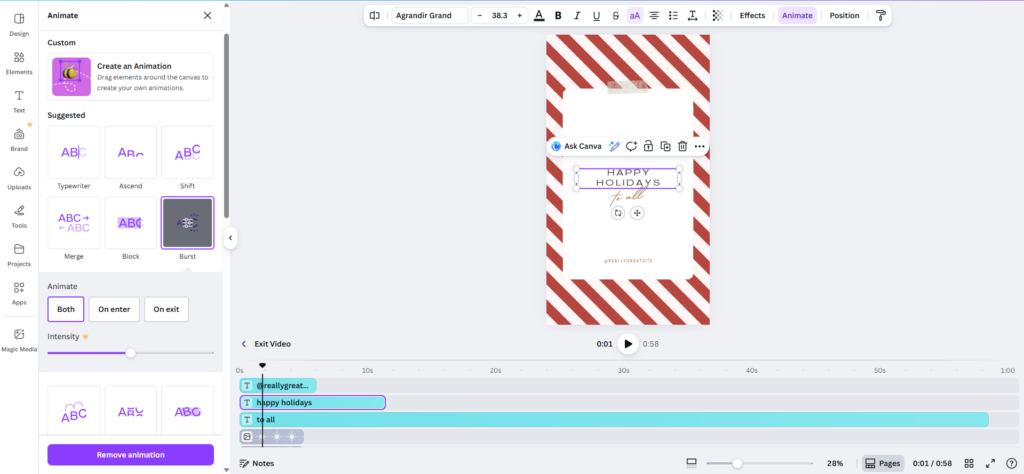Toggle italic text formatting
Screen dimensions: 1024x474
pyautogui.click(x=577, y=16)
